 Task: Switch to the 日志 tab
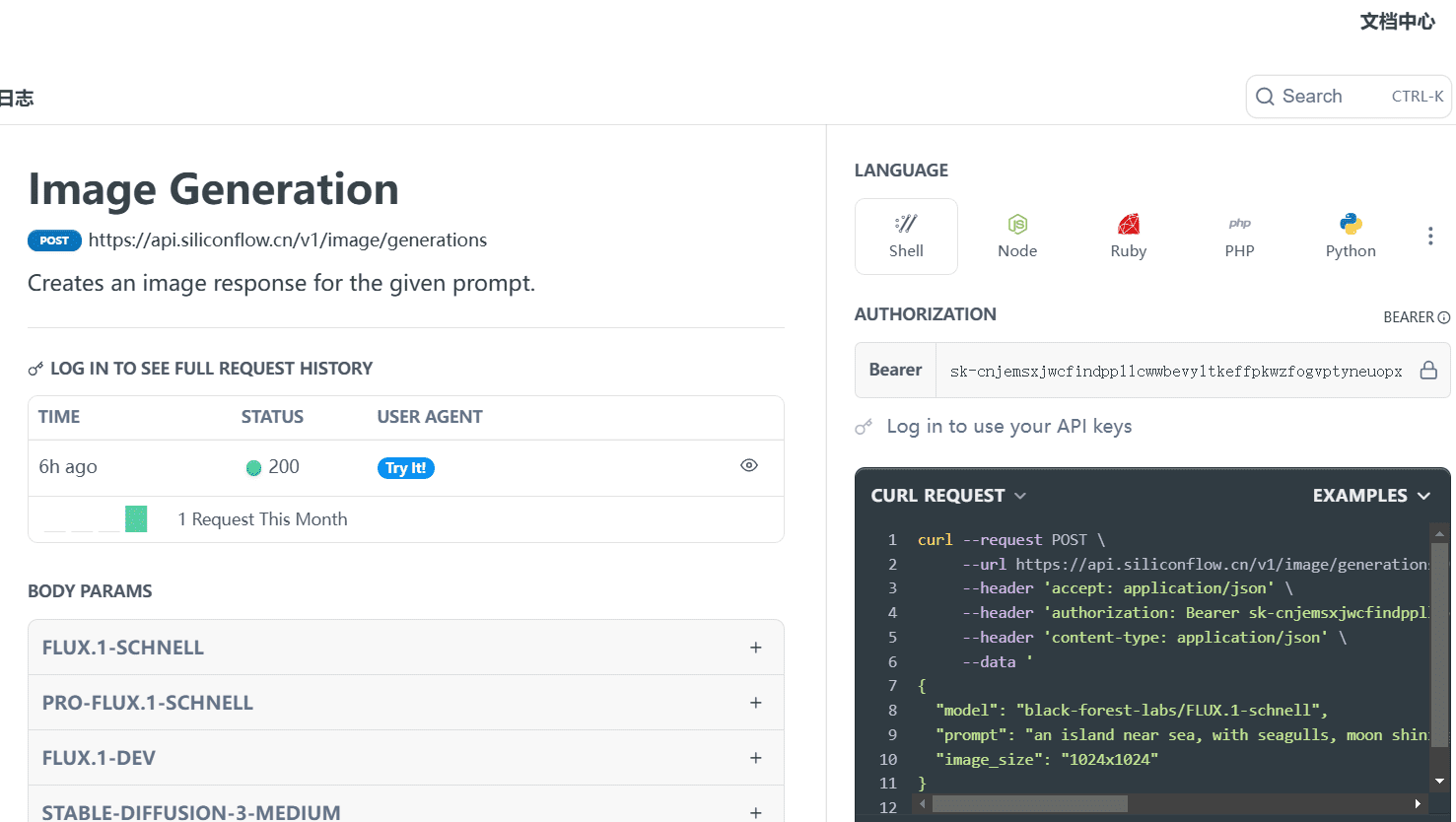pos(16,98)
